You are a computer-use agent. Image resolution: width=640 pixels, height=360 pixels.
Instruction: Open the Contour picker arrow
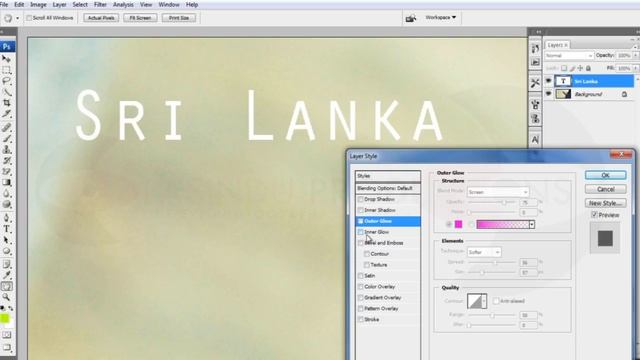click(x=484, y=301)
